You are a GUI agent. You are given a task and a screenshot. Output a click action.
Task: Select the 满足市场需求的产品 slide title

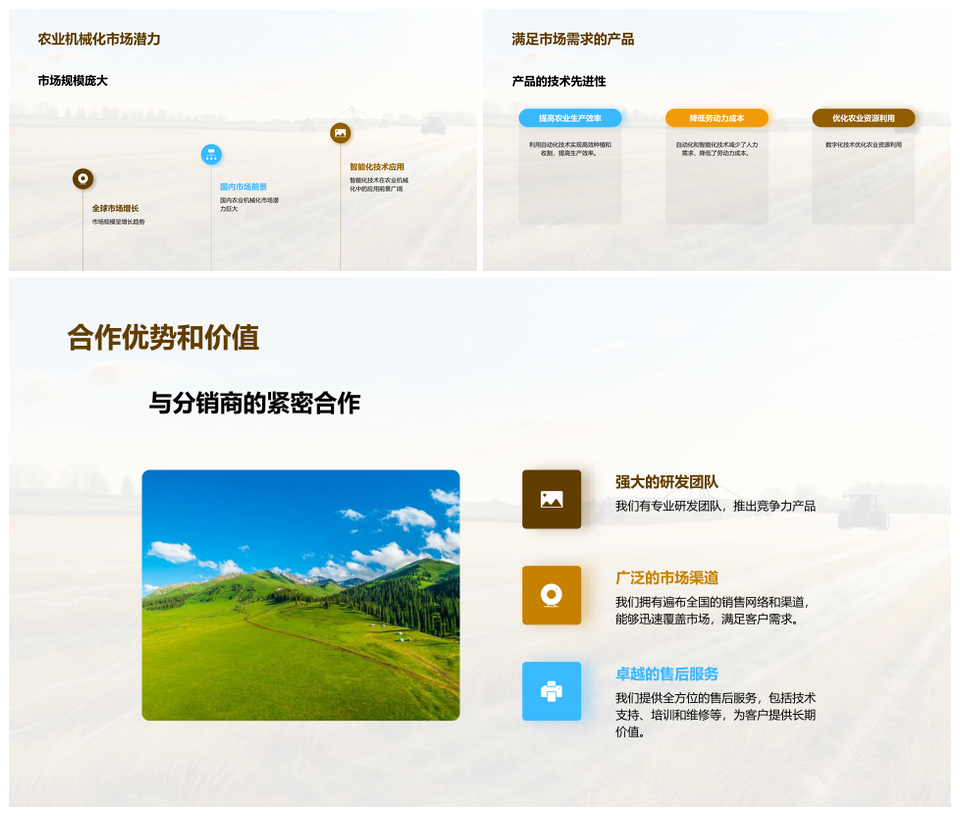point(573,39)
